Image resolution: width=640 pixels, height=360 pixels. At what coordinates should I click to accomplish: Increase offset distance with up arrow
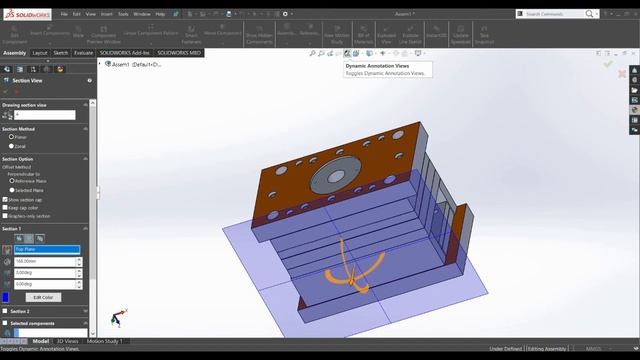tap(79, 259)
